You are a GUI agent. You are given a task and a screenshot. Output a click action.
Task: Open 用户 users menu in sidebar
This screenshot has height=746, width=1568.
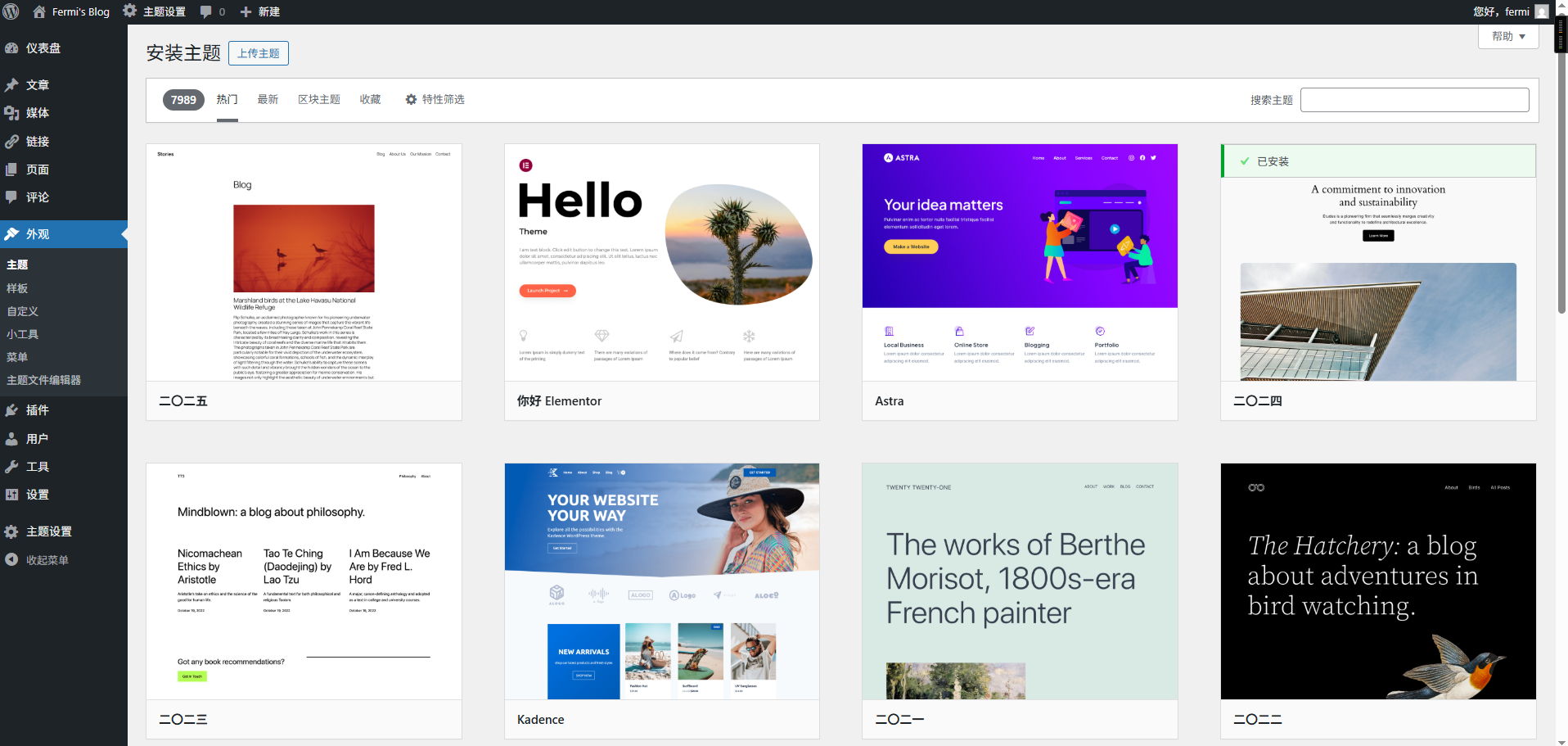coord(37,439)
